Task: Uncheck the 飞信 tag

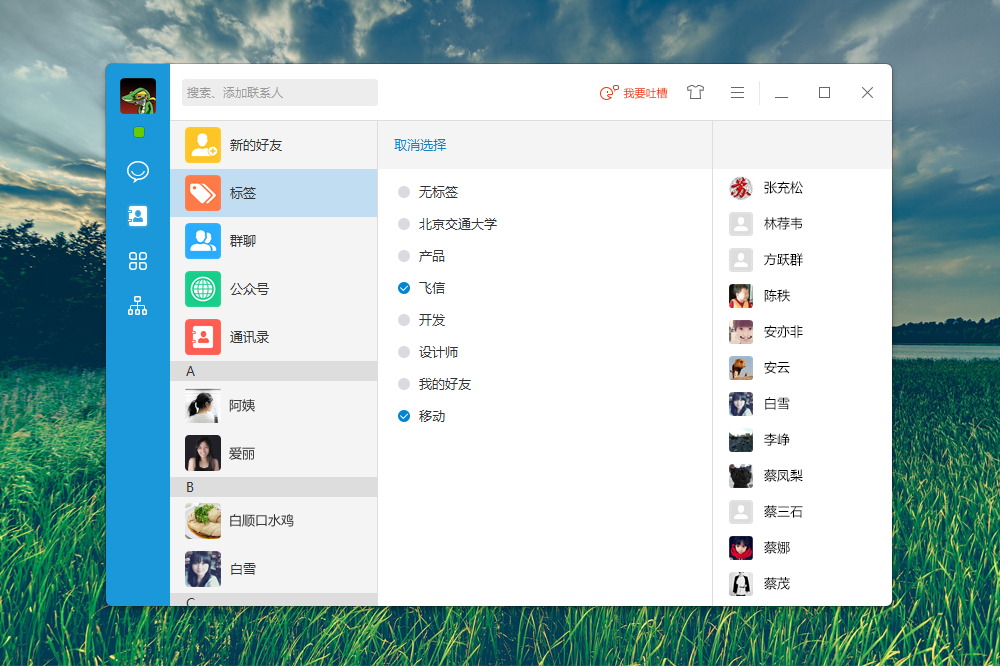Action: (x=404, y=288)
